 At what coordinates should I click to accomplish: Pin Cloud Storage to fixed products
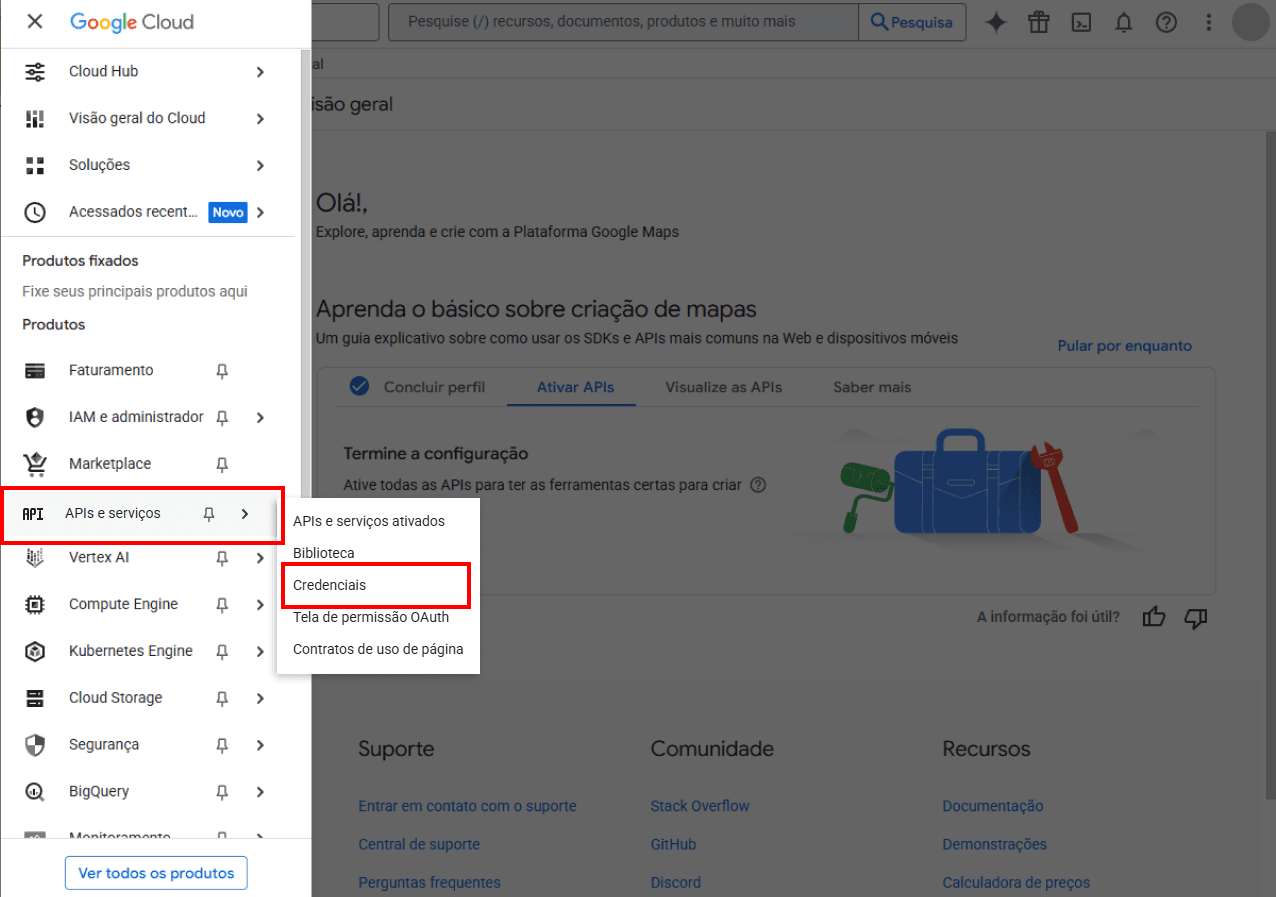[x=222, y=698]
